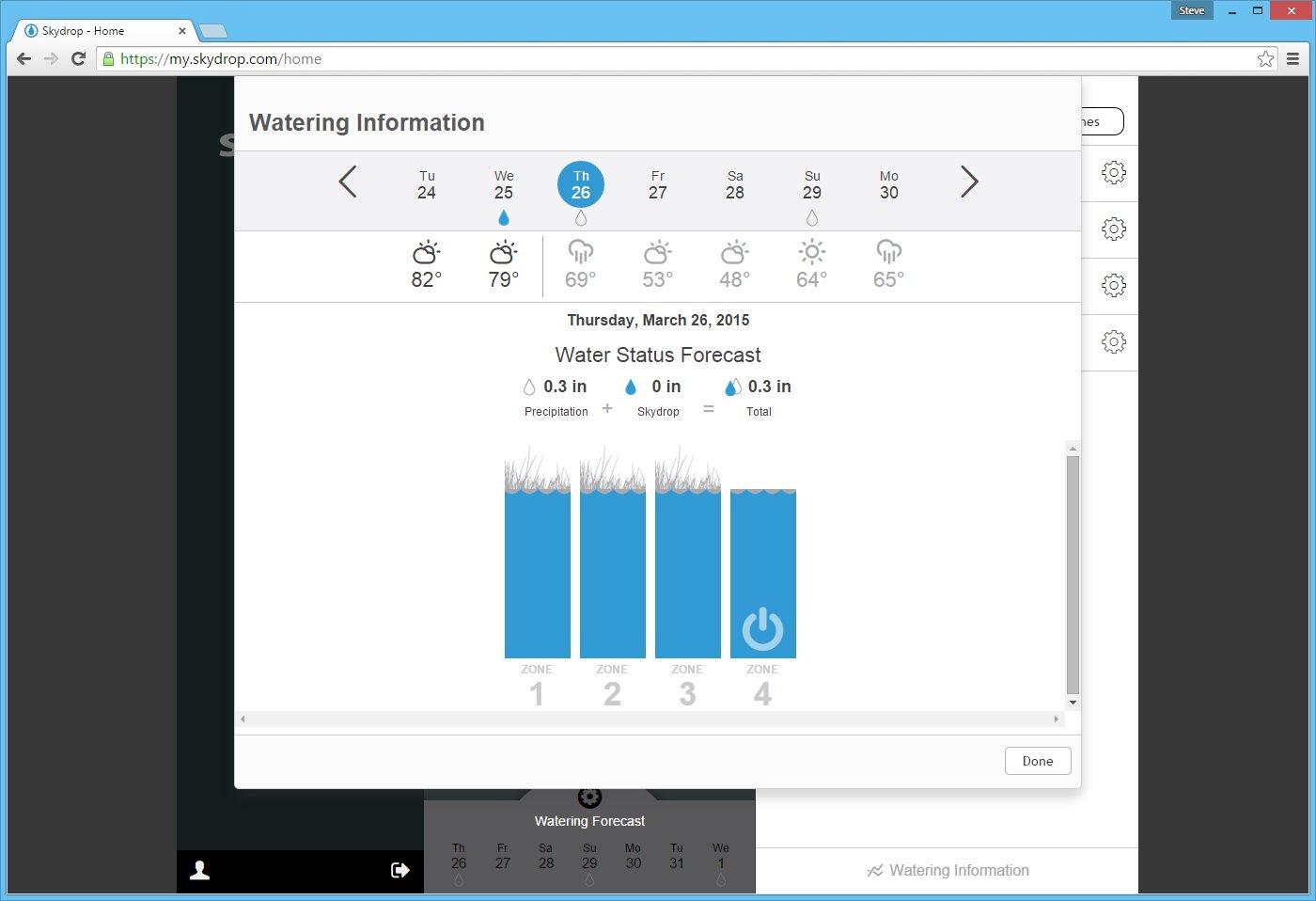Screen dimensions: 1316x901
Task: Click the water drop indicator under Wednesday 25
Action: [504, 217]
